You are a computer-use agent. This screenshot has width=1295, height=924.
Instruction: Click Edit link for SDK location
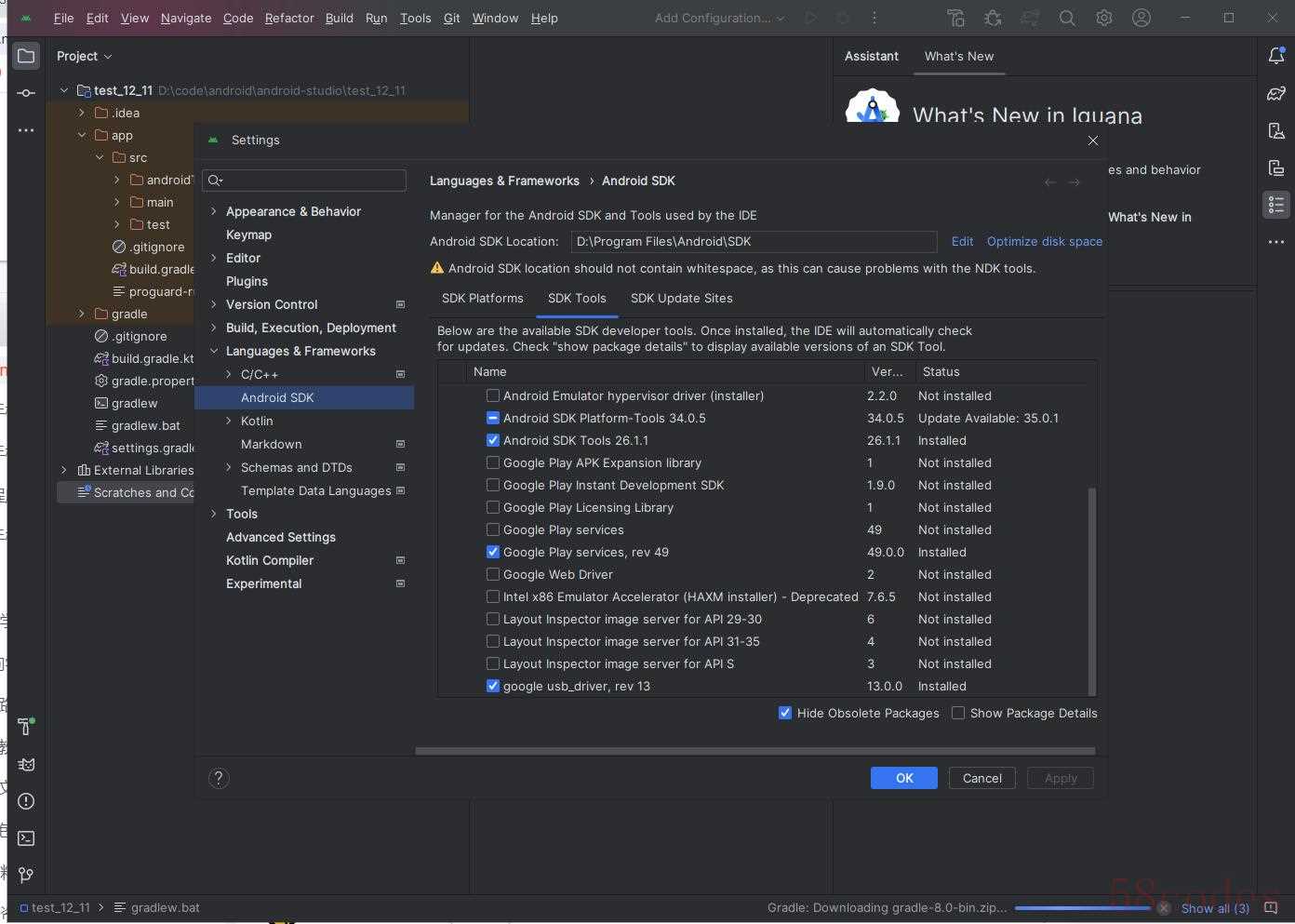point(962,241)
